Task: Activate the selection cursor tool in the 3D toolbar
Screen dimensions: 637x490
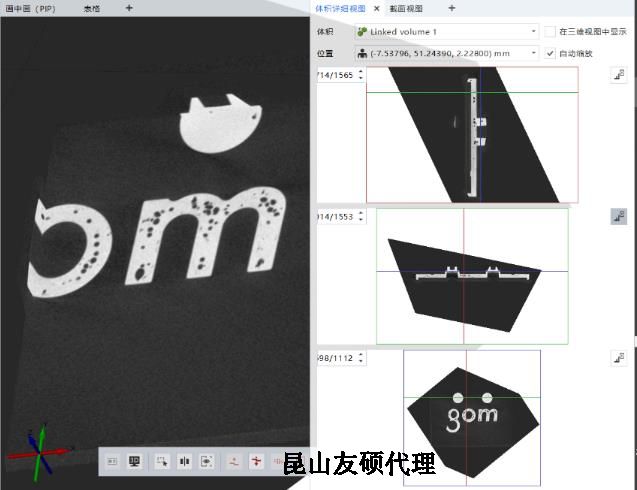Action: (x=162, y=461)
